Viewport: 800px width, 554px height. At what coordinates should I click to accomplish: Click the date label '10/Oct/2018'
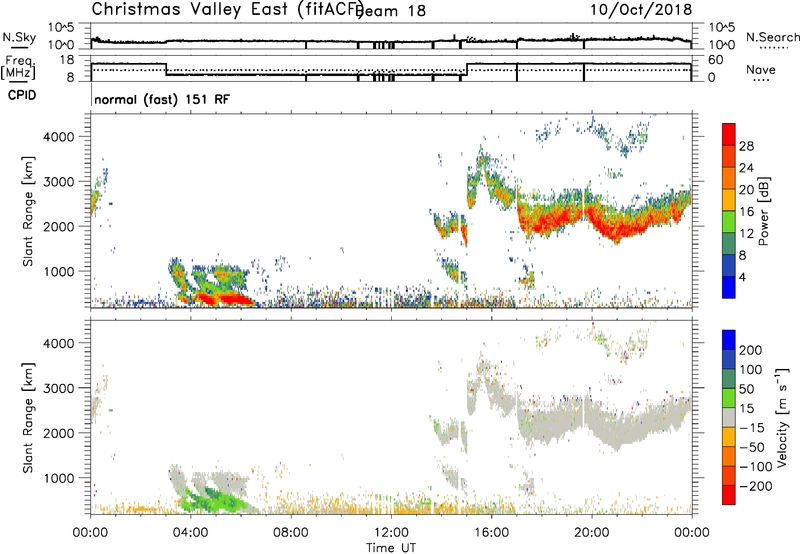(x=641, y=9)
